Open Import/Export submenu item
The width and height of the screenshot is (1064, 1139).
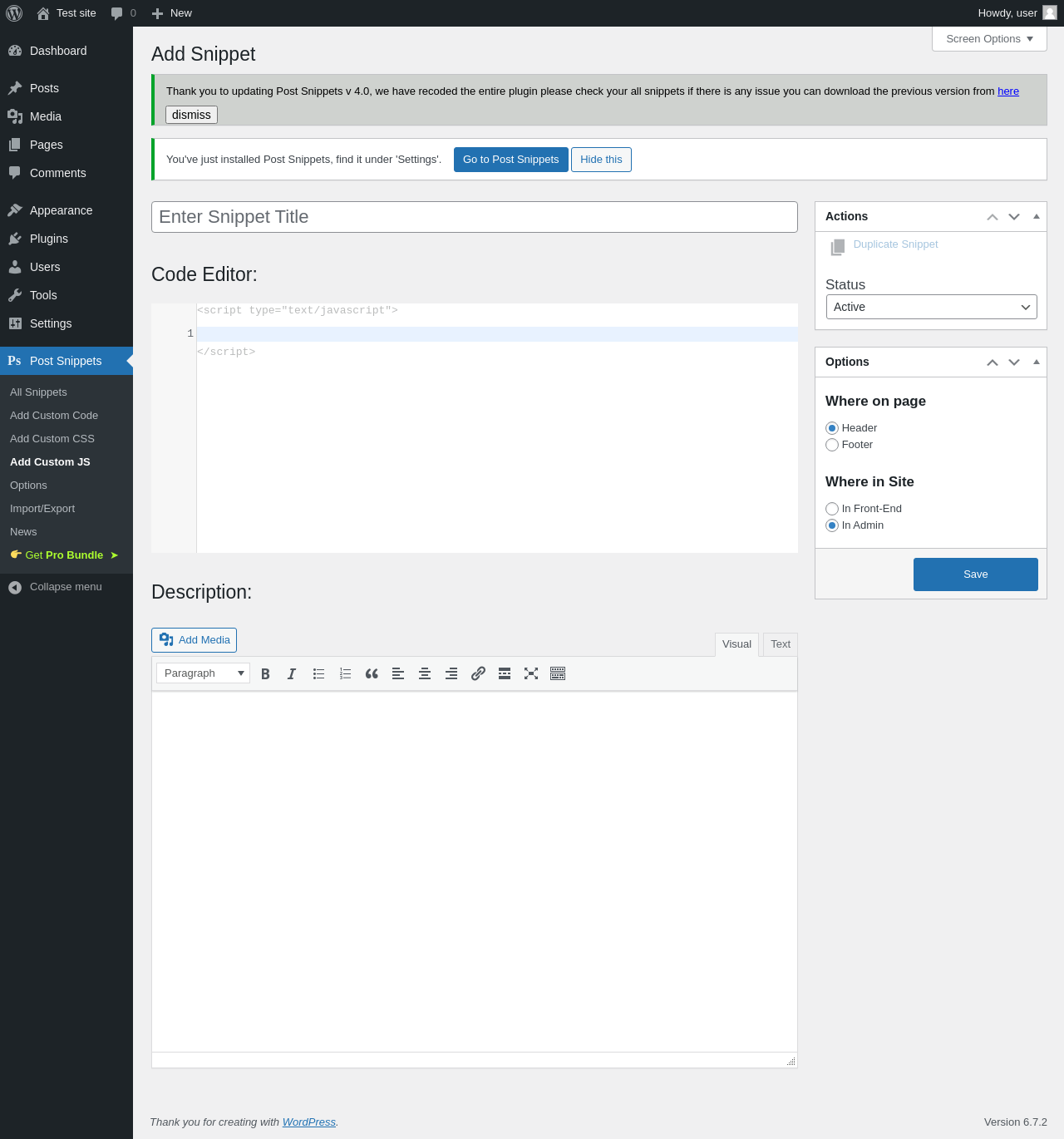pos(42,509)
